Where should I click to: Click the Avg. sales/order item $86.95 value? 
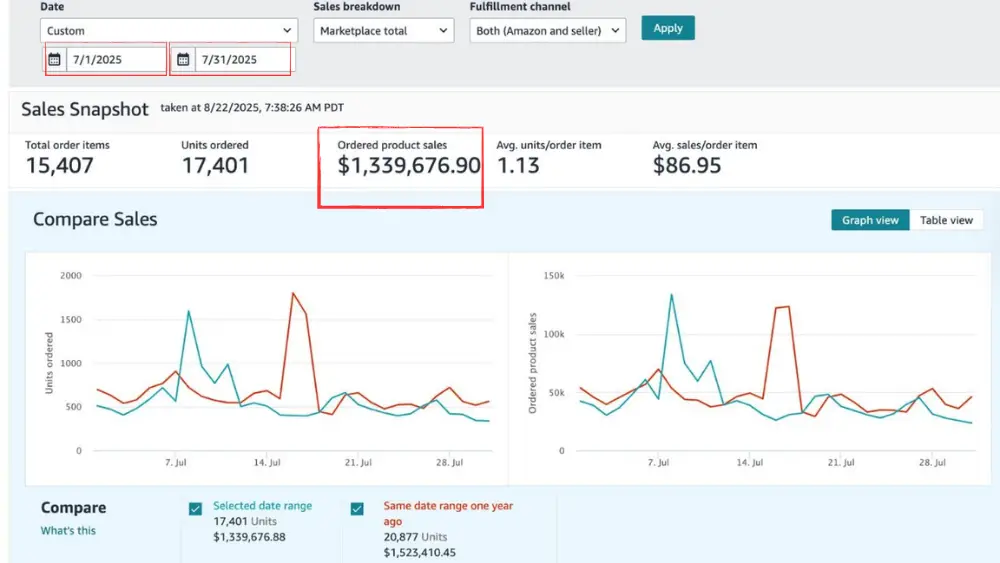click(686, 166)
